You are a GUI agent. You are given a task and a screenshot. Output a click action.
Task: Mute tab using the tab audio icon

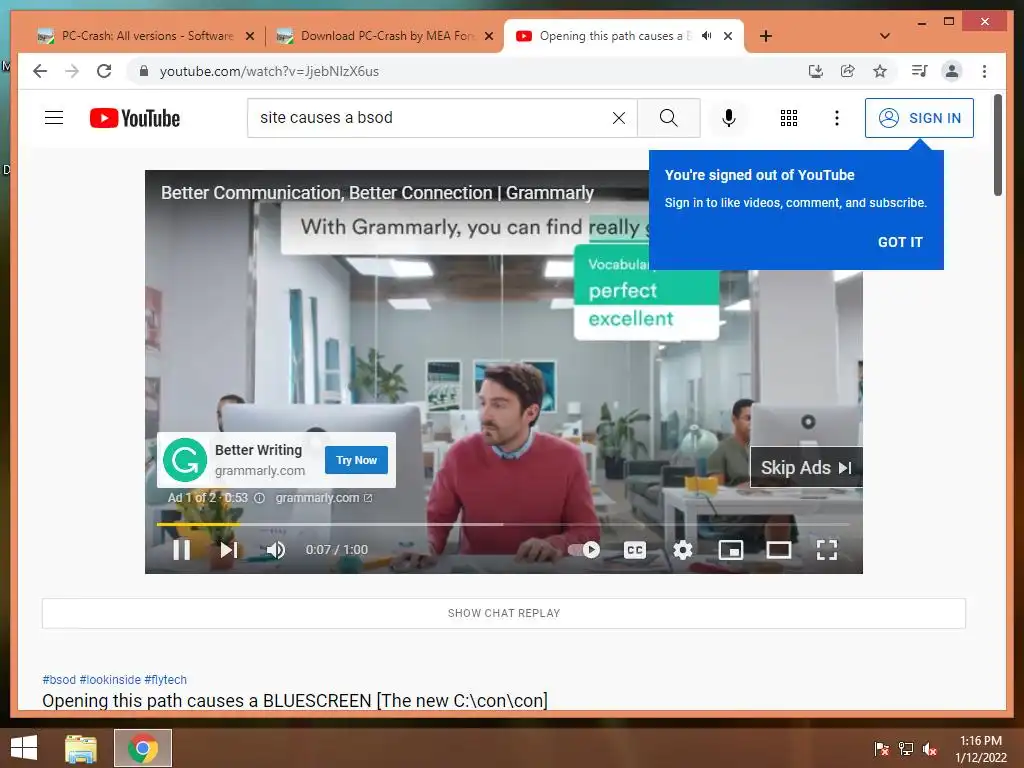pos(707,36)
